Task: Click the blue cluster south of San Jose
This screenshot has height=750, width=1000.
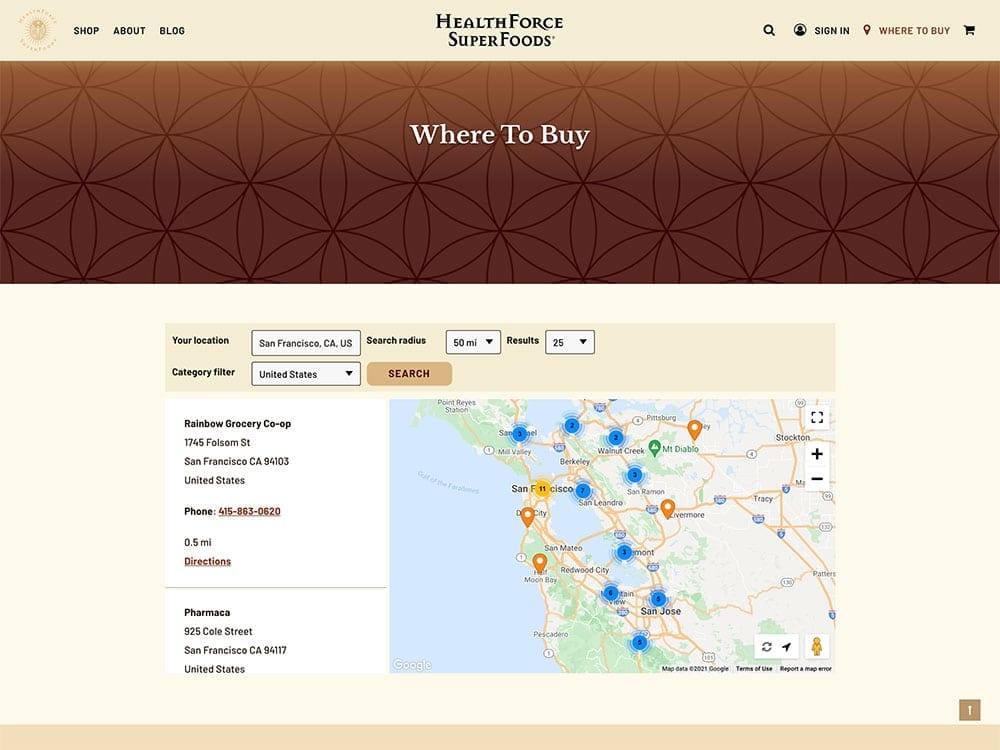Action: pos(639,642)
